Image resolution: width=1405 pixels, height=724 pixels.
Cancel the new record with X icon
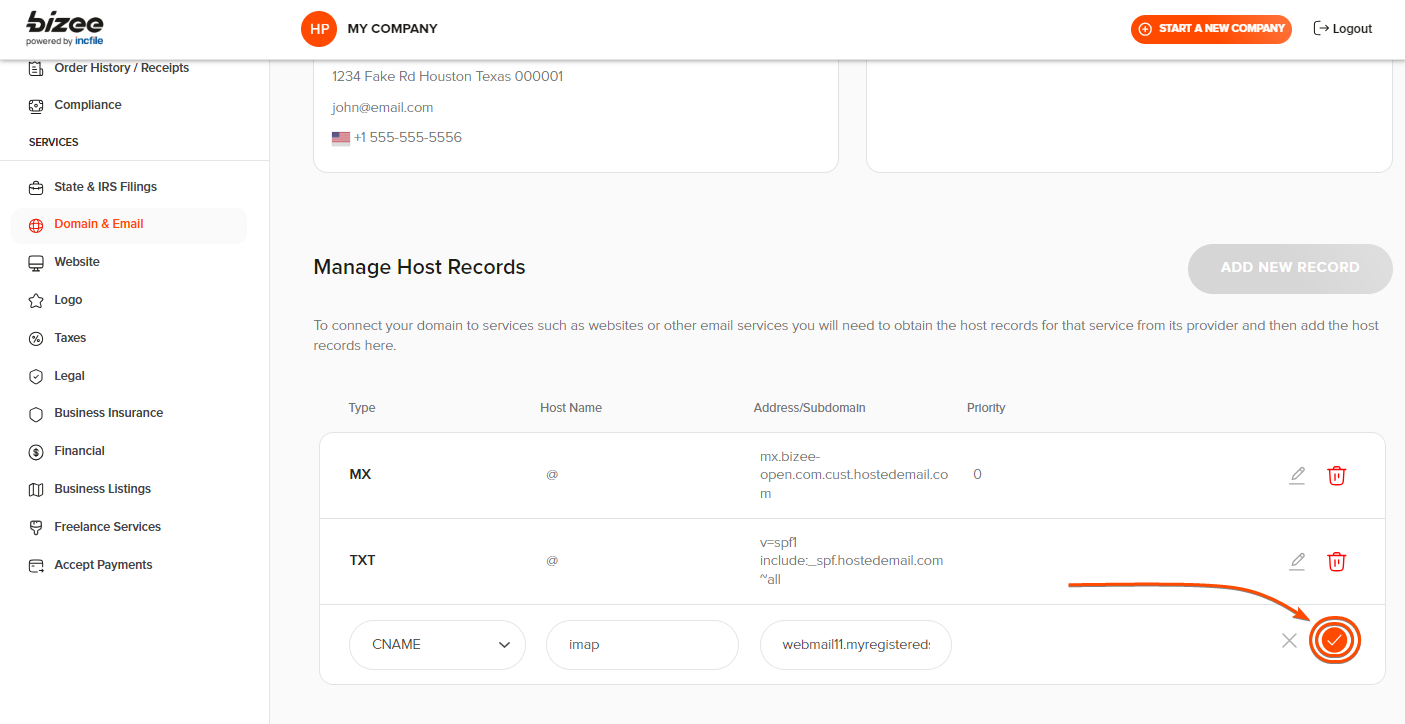(1289, 640)
